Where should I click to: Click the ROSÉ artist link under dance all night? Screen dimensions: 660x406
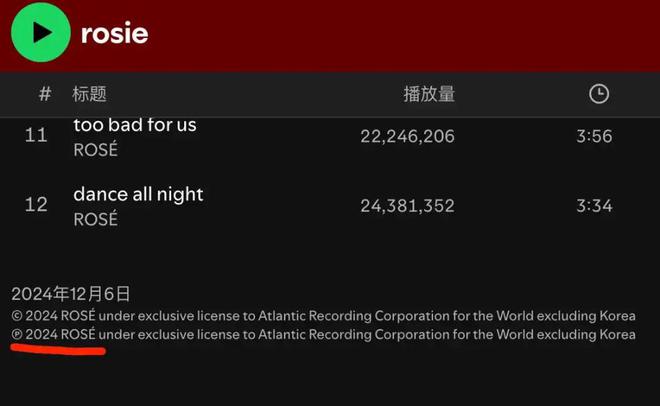[x=96, y=219]
